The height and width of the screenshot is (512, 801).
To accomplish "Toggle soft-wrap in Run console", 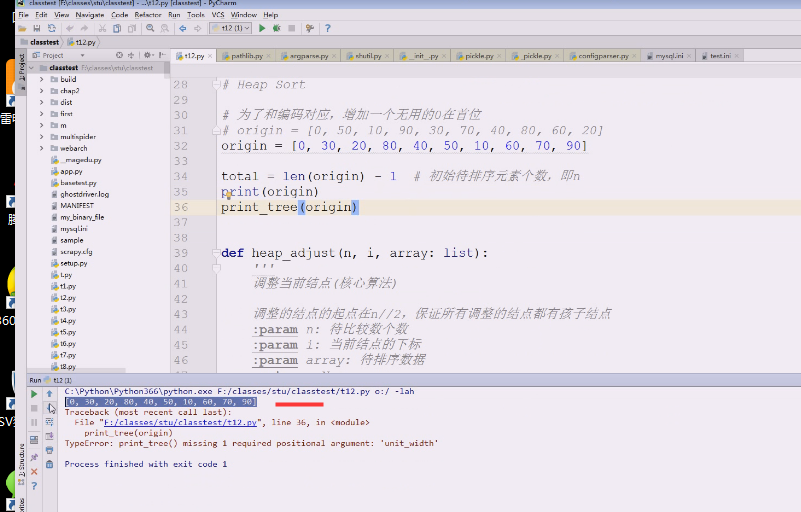I will [x=50, y=422].
